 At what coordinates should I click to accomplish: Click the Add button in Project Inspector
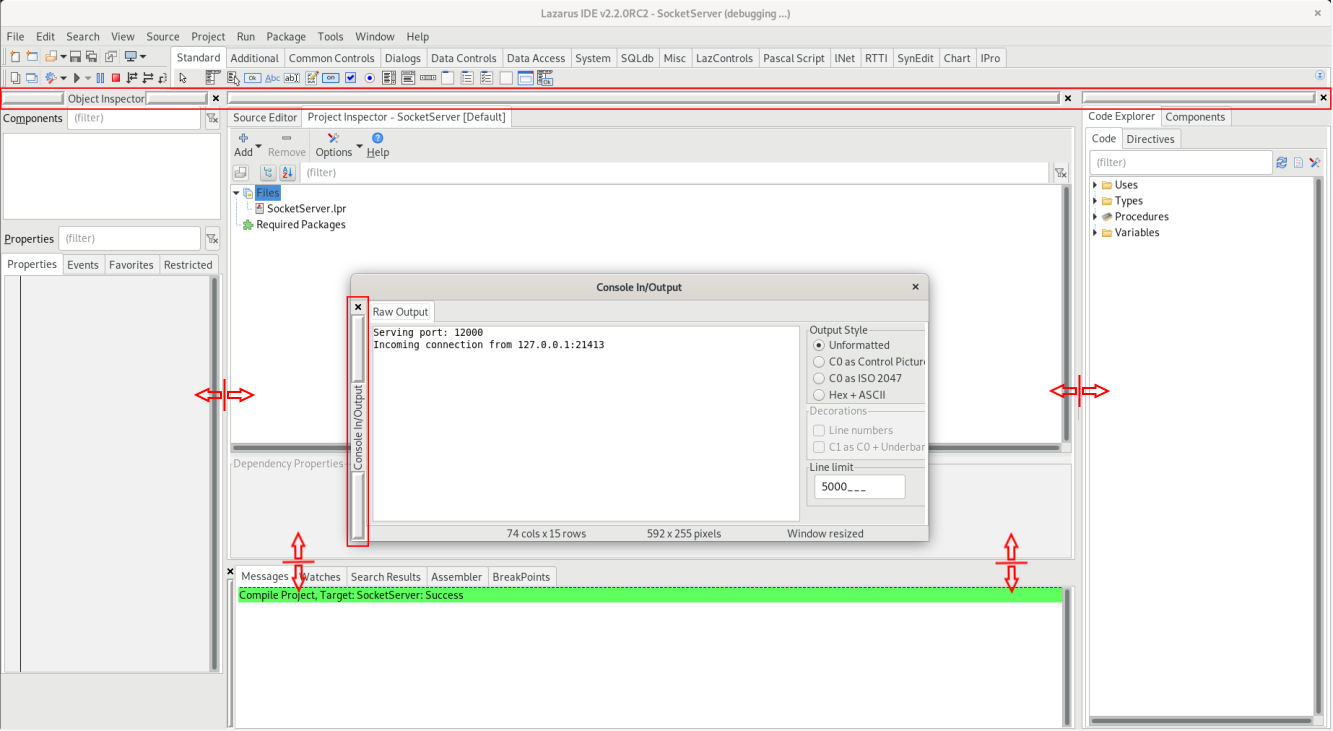tap(243, 145)
